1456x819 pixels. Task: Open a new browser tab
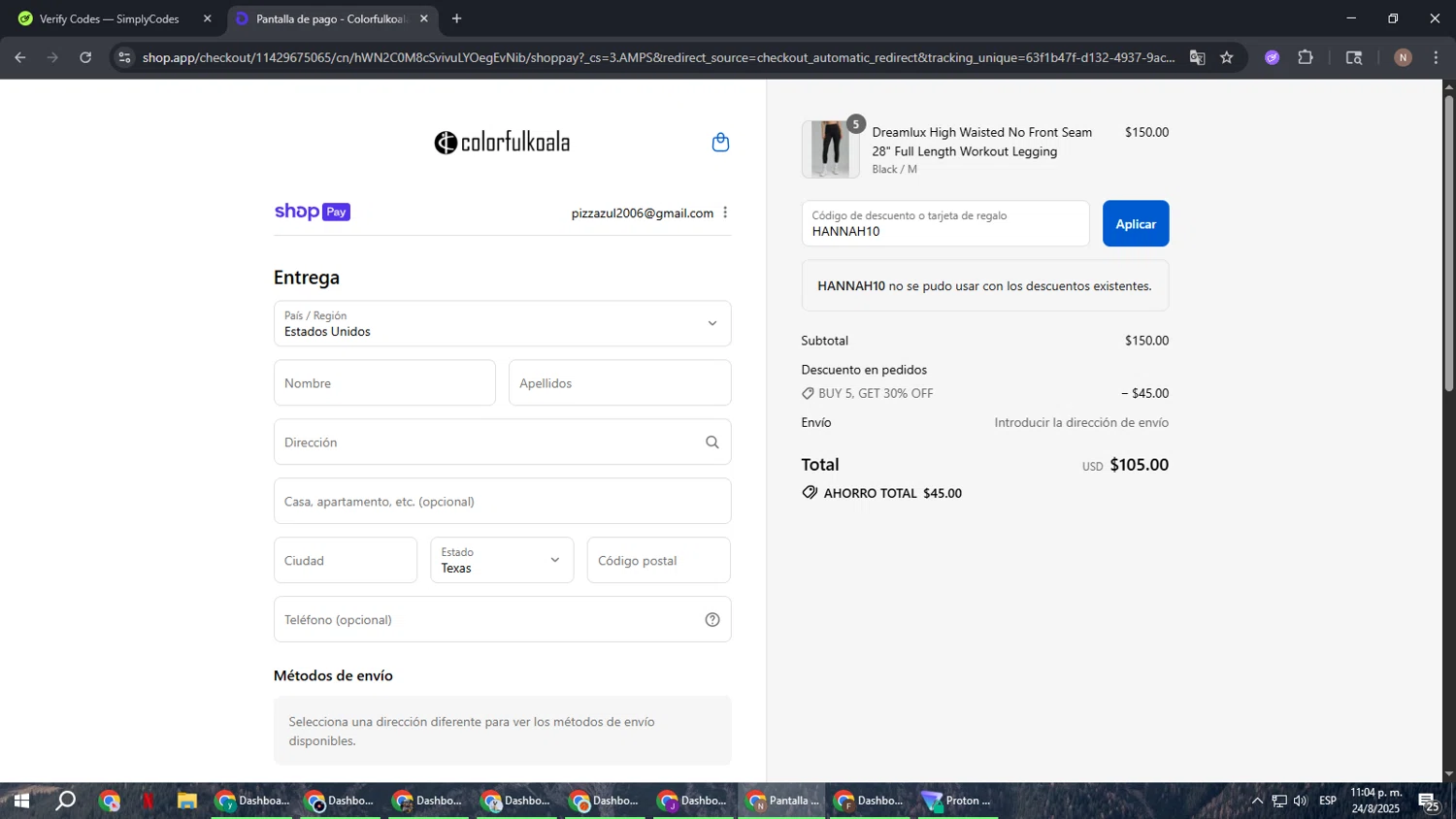click(x=457, y=18)
